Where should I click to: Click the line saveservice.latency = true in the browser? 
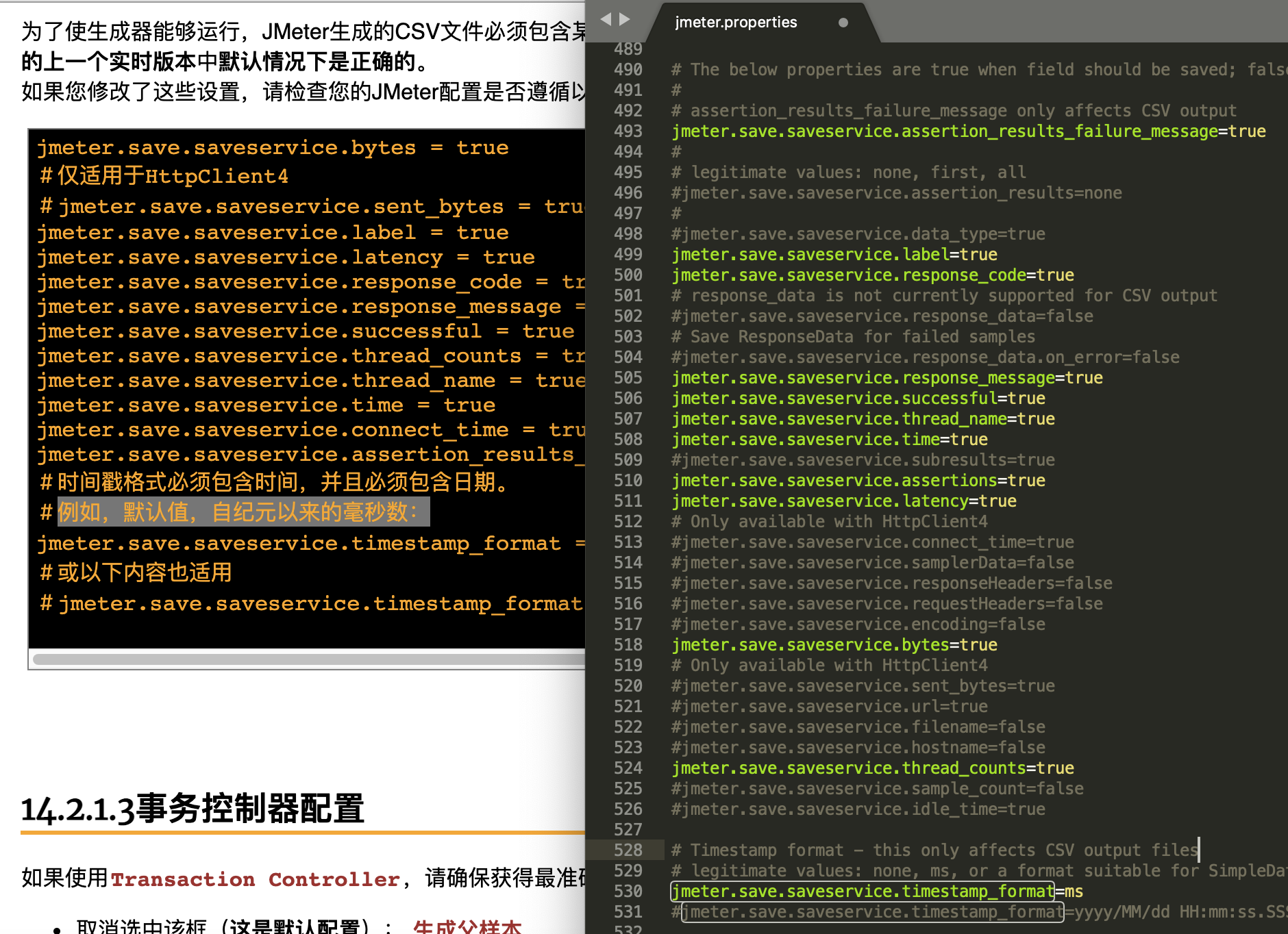point(286,257)
